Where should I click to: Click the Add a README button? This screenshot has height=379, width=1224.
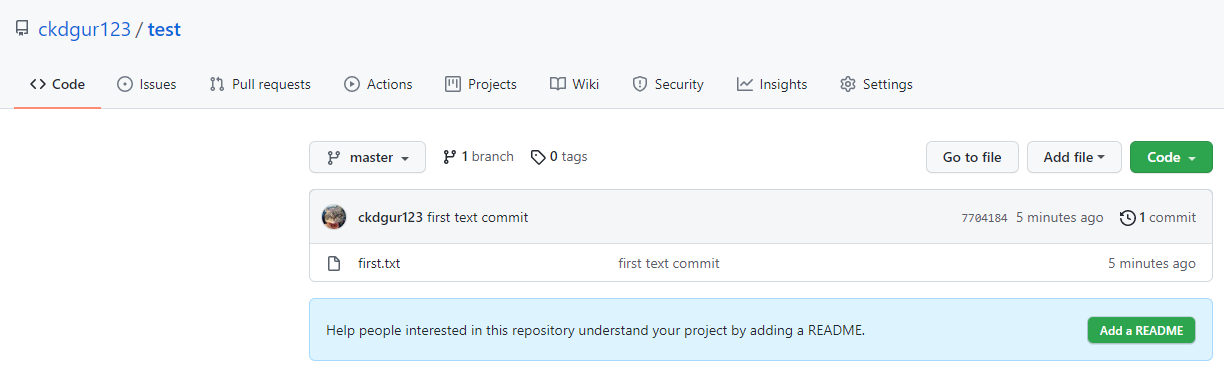tap(1141, 330)
